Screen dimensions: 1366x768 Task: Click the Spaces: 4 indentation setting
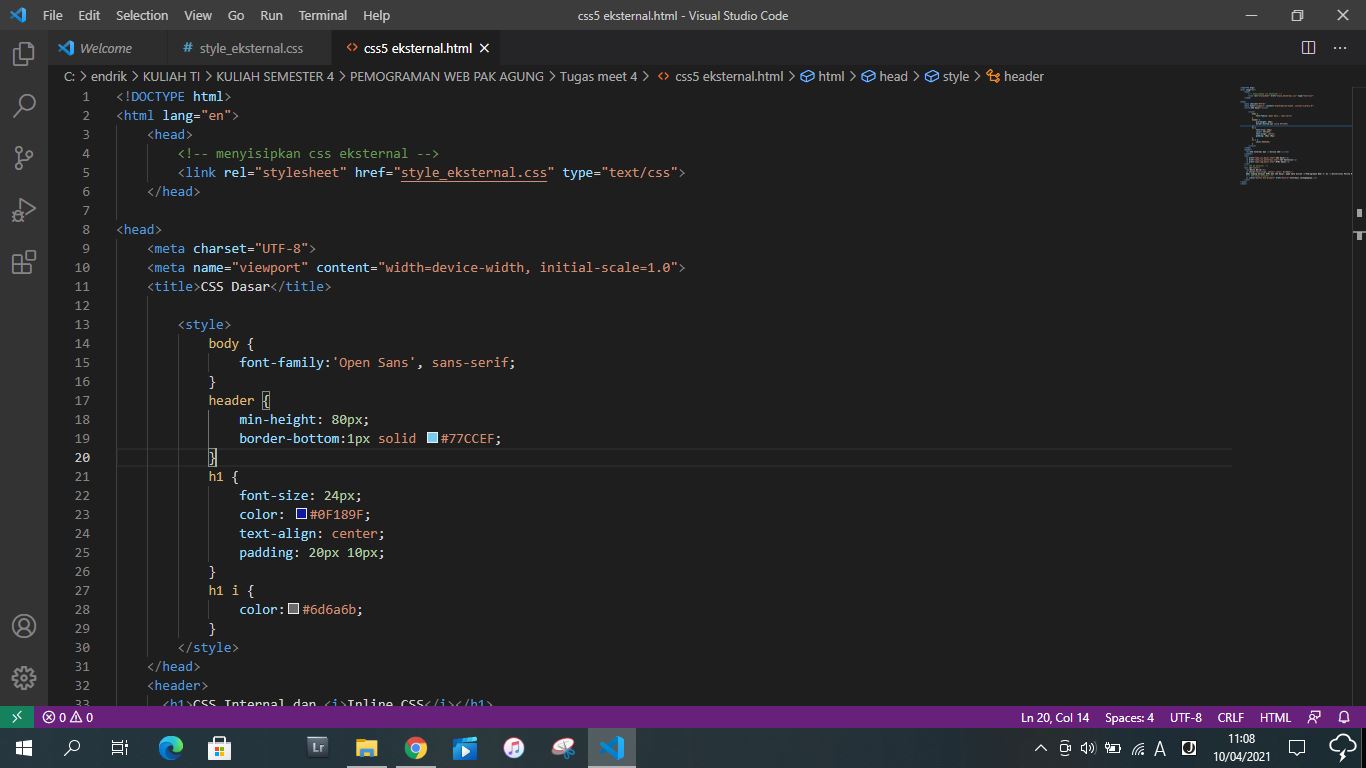click(x=1129, y=717)
